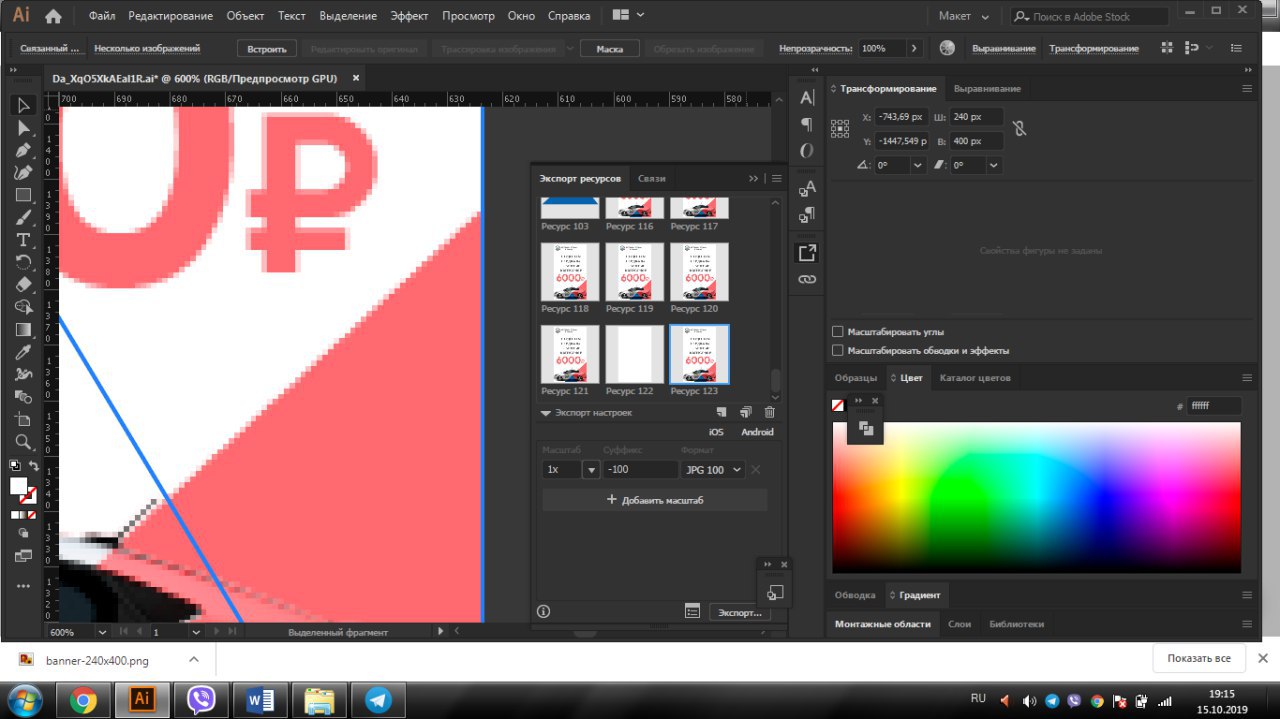Enable Масштабировать углы checkbox
Viewport: 1280px width, 719px height.
point(838,331)
